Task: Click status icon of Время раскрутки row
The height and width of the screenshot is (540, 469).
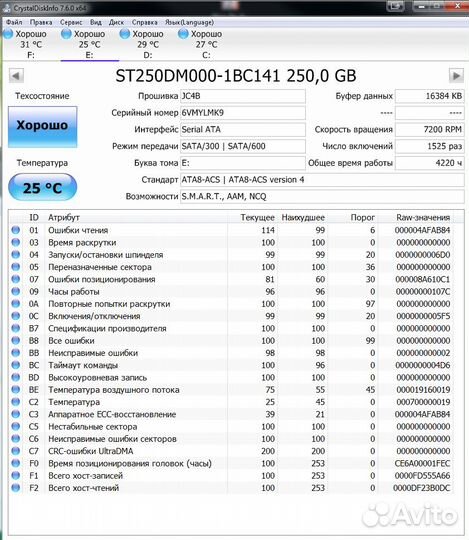Action: [15, 242]
